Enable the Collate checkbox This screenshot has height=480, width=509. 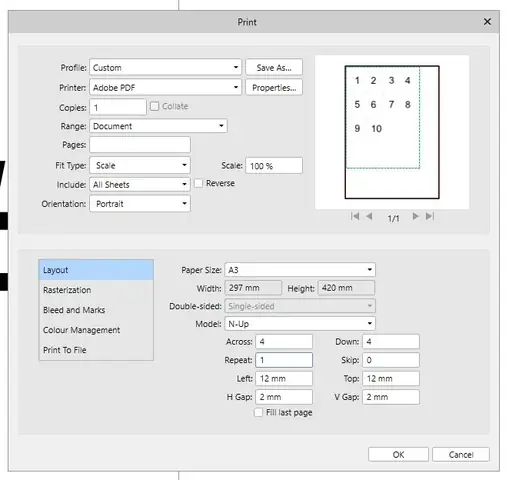pos(154,106)
